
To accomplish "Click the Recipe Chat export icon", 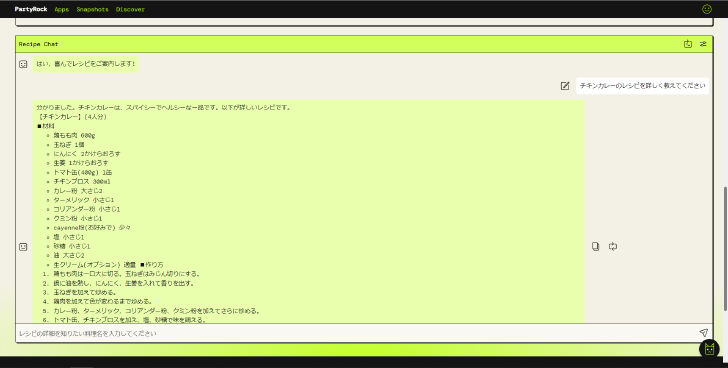I will coord(688,44).
